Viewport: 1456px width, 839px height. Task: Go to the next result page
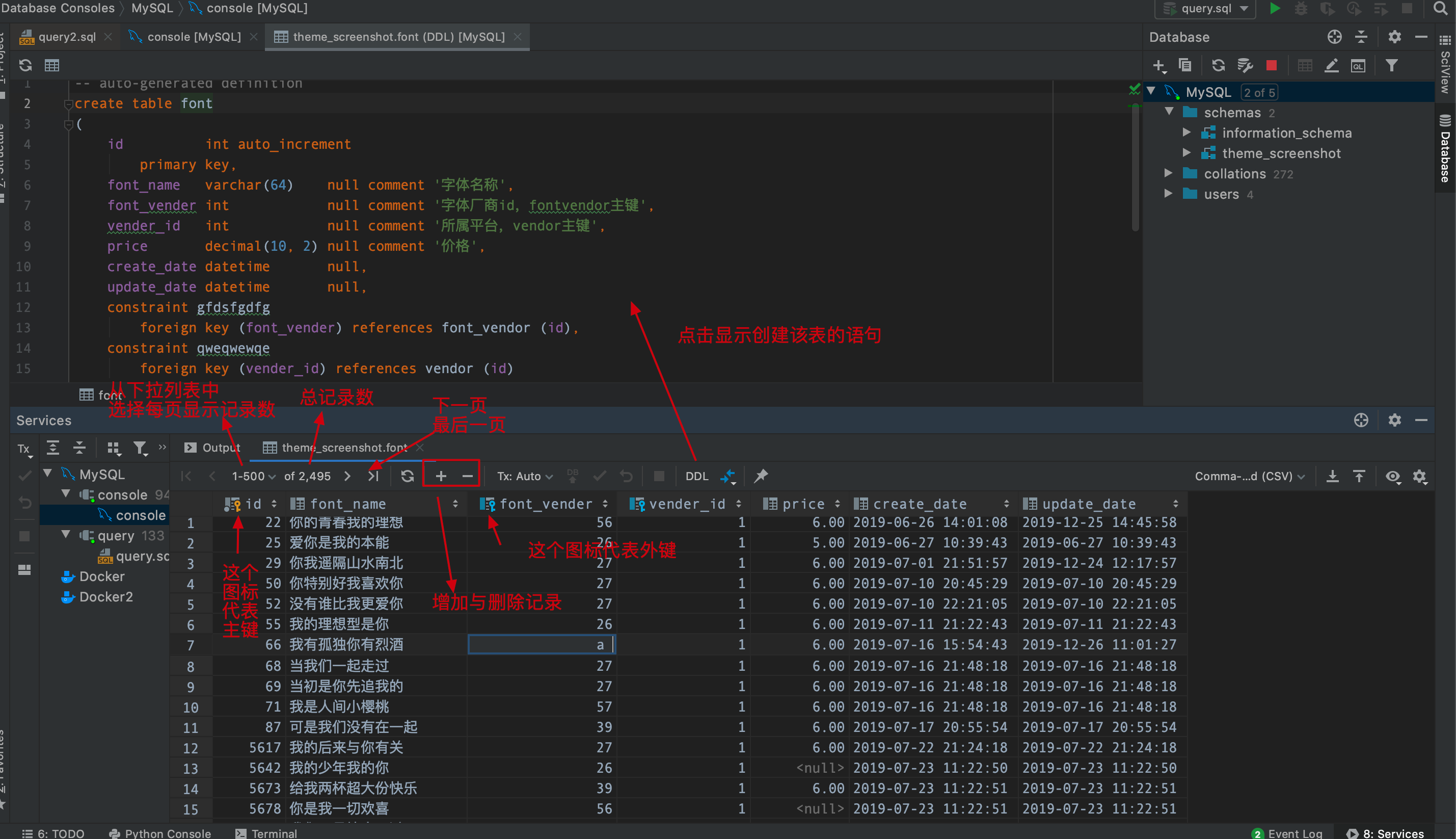tap(347, 476)
